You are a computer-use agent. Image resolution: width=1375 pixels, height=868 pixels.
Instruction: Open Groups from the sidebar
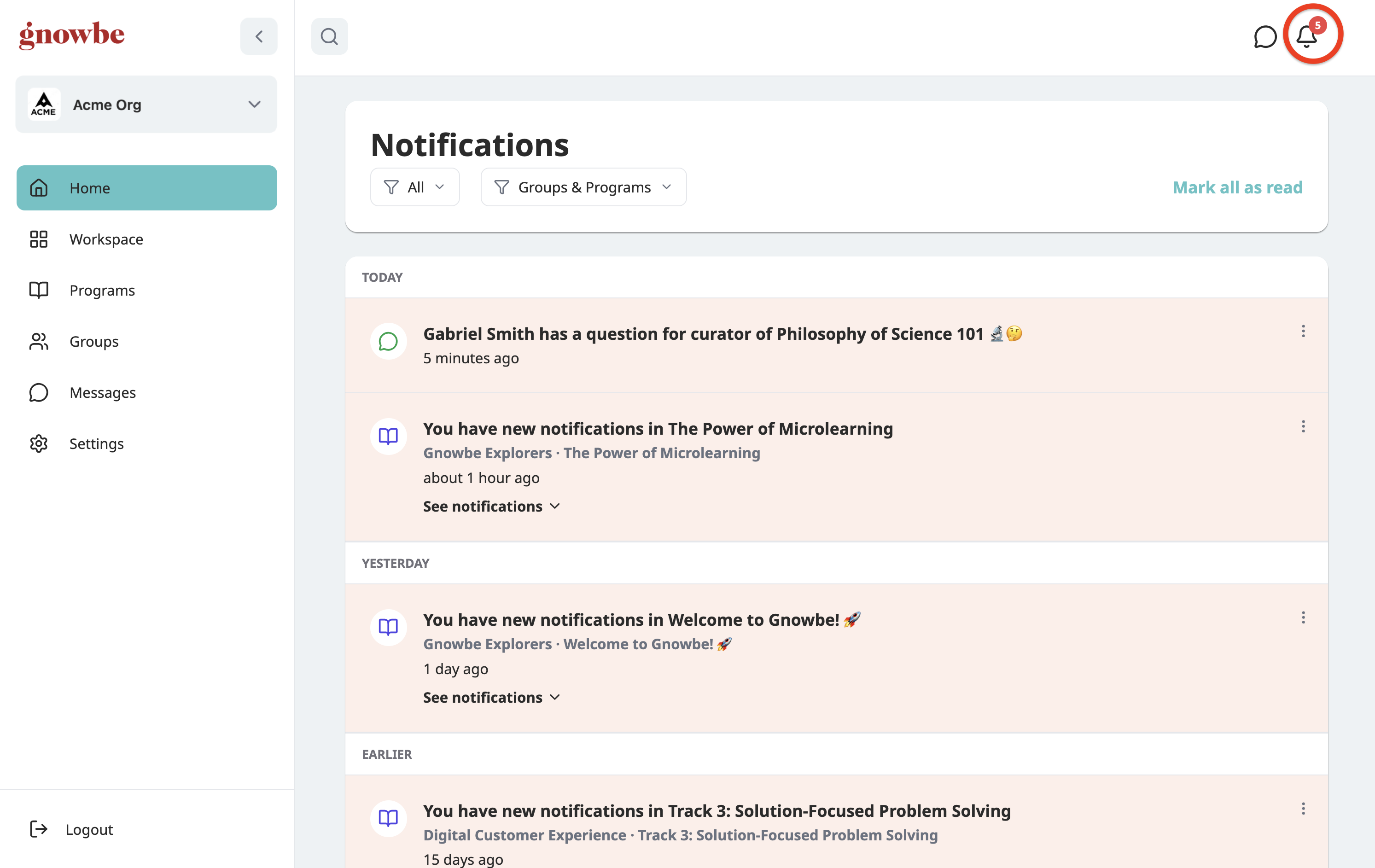[147, 342]
